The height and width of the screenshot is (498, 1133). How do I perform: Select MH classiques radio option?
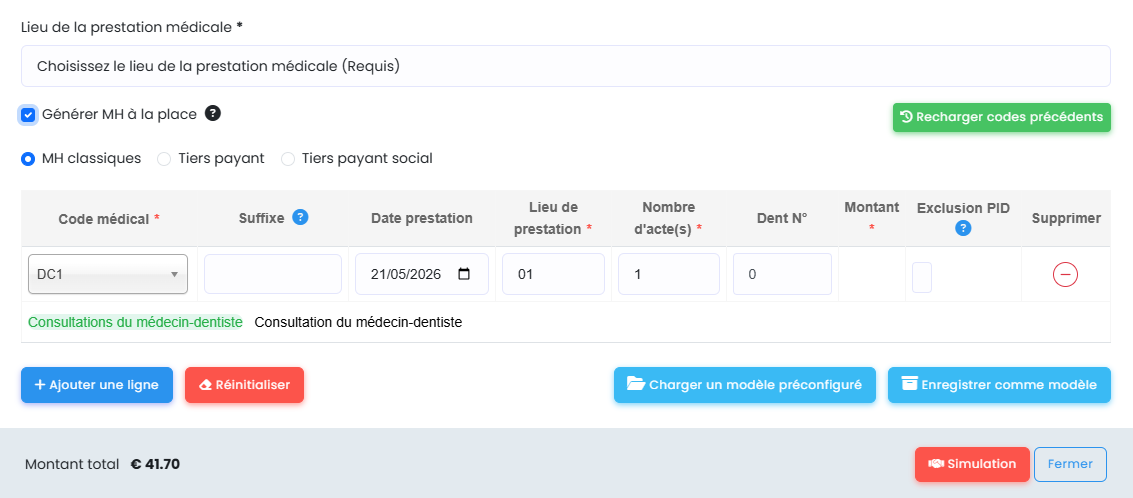[28, 159]
